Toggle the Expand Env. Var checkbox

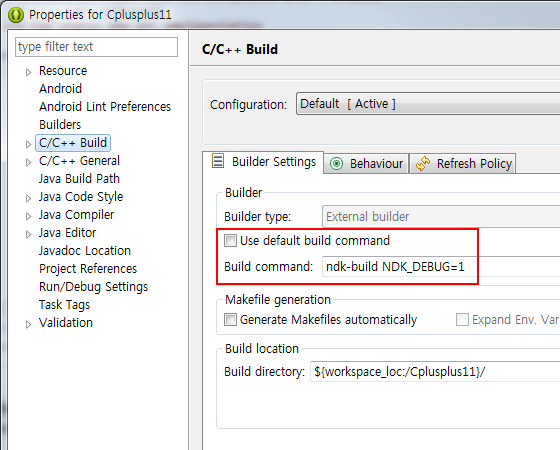click(x=462, y=319)
